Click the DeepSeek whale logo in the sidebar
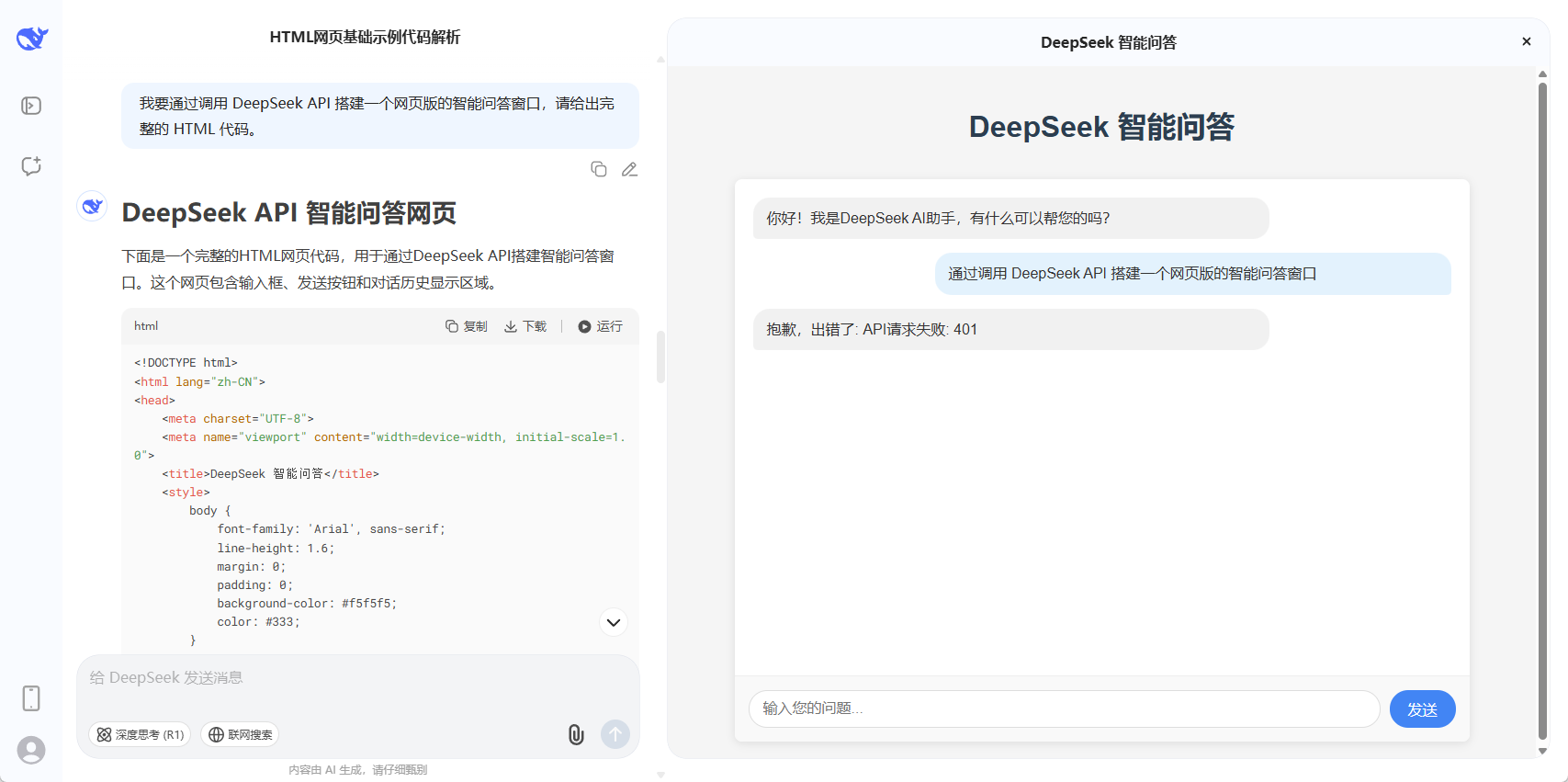The image size is (1568, 782). coord(31,38)
